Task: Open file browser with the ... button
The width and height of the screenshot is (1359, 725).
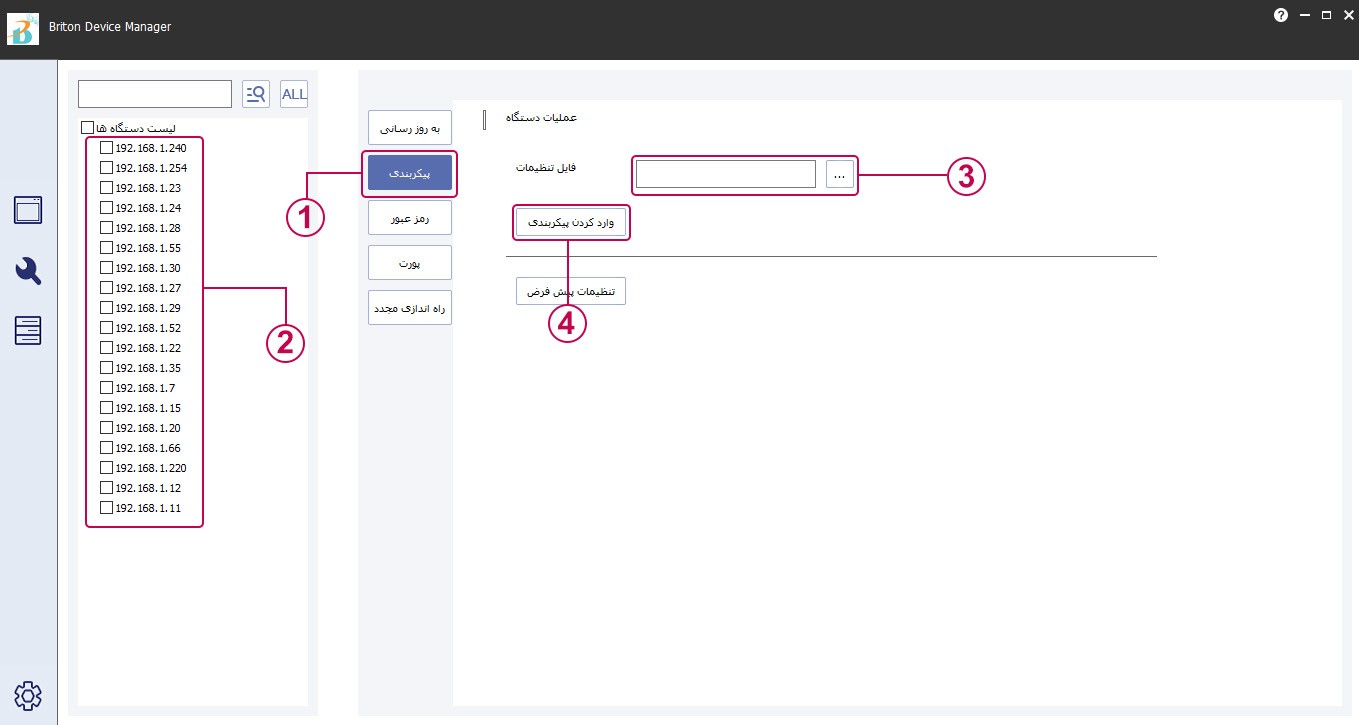Action: 840,175
